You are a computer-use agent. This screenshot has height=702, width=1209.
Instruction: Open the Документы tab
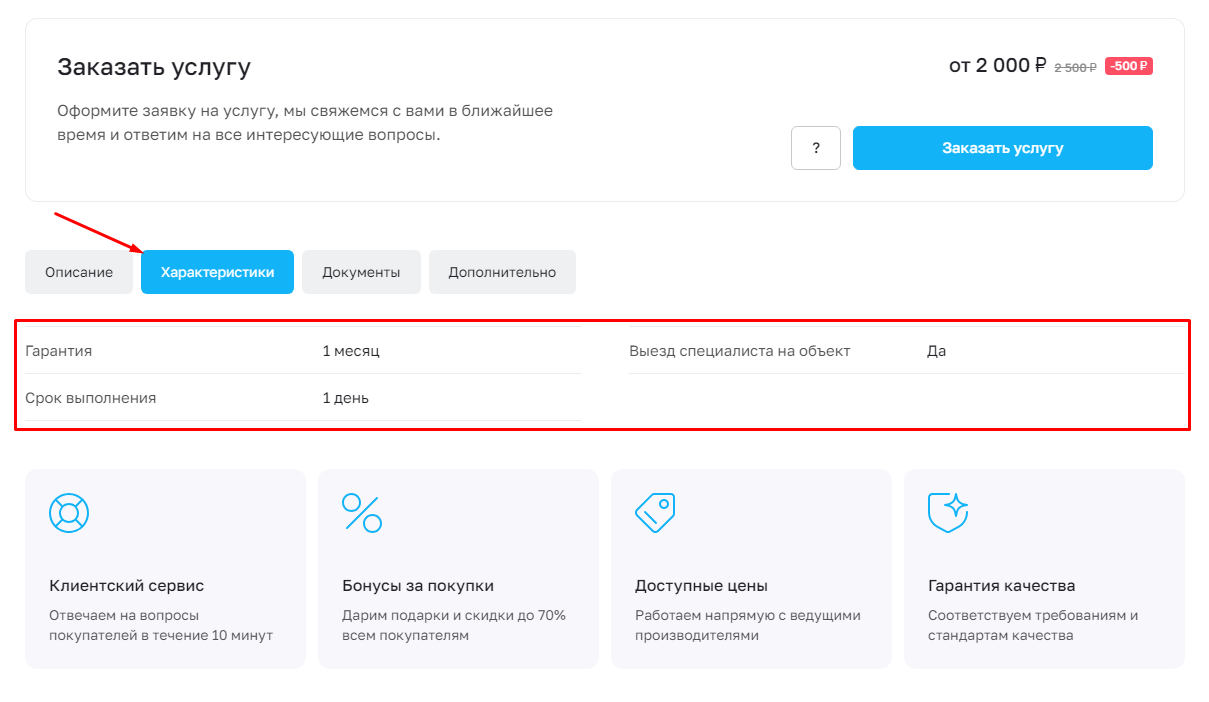pyautogui.click(x=361, y=272)
